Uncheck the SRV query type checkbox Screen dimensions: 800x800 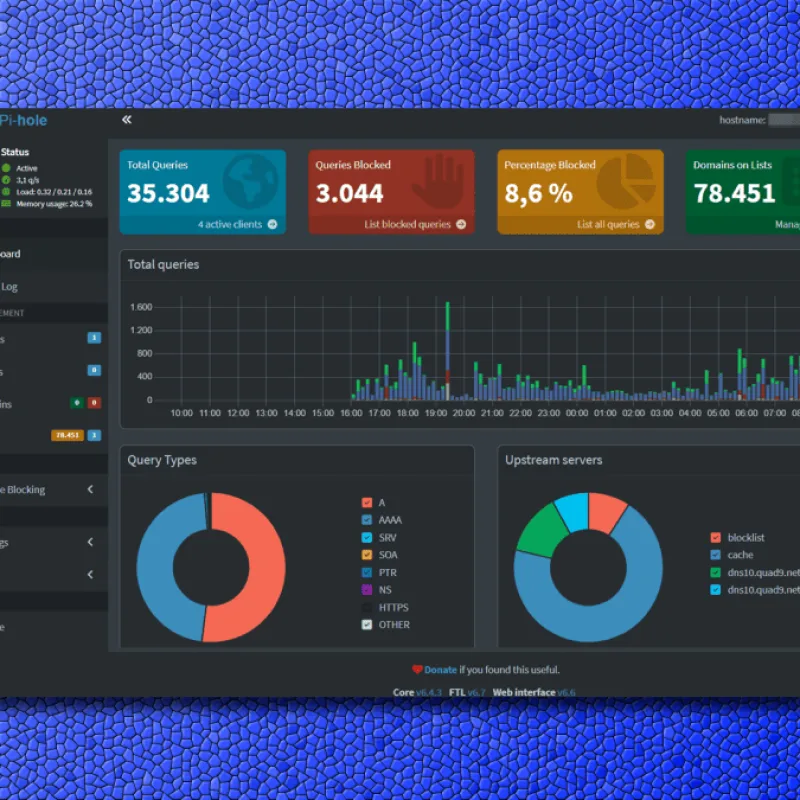[367, 537]
